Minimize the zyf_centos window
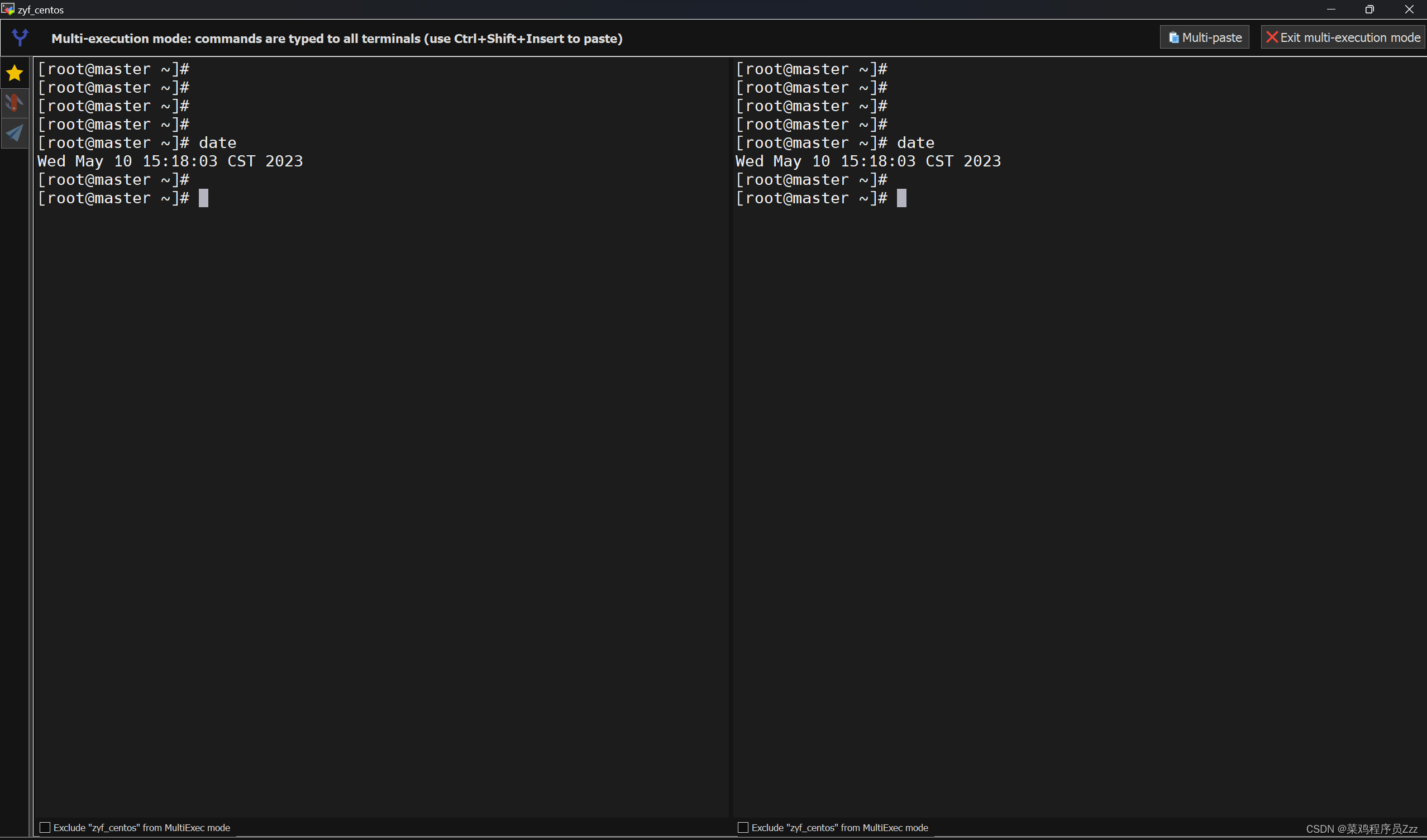This screenshot has height=840, width=1427. [1331, 9]
